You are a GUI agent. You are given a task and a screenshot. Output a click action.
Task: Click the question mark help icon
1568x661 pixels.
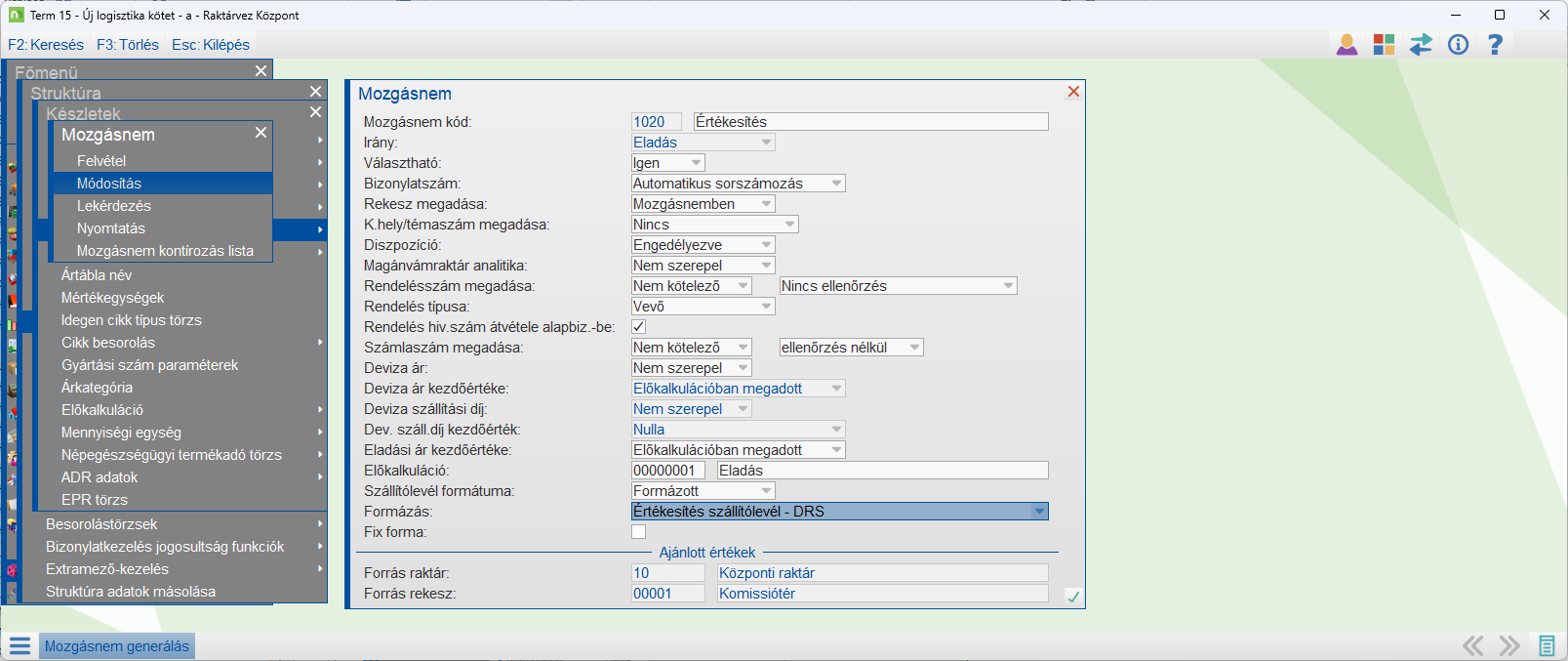point(1494,45)
